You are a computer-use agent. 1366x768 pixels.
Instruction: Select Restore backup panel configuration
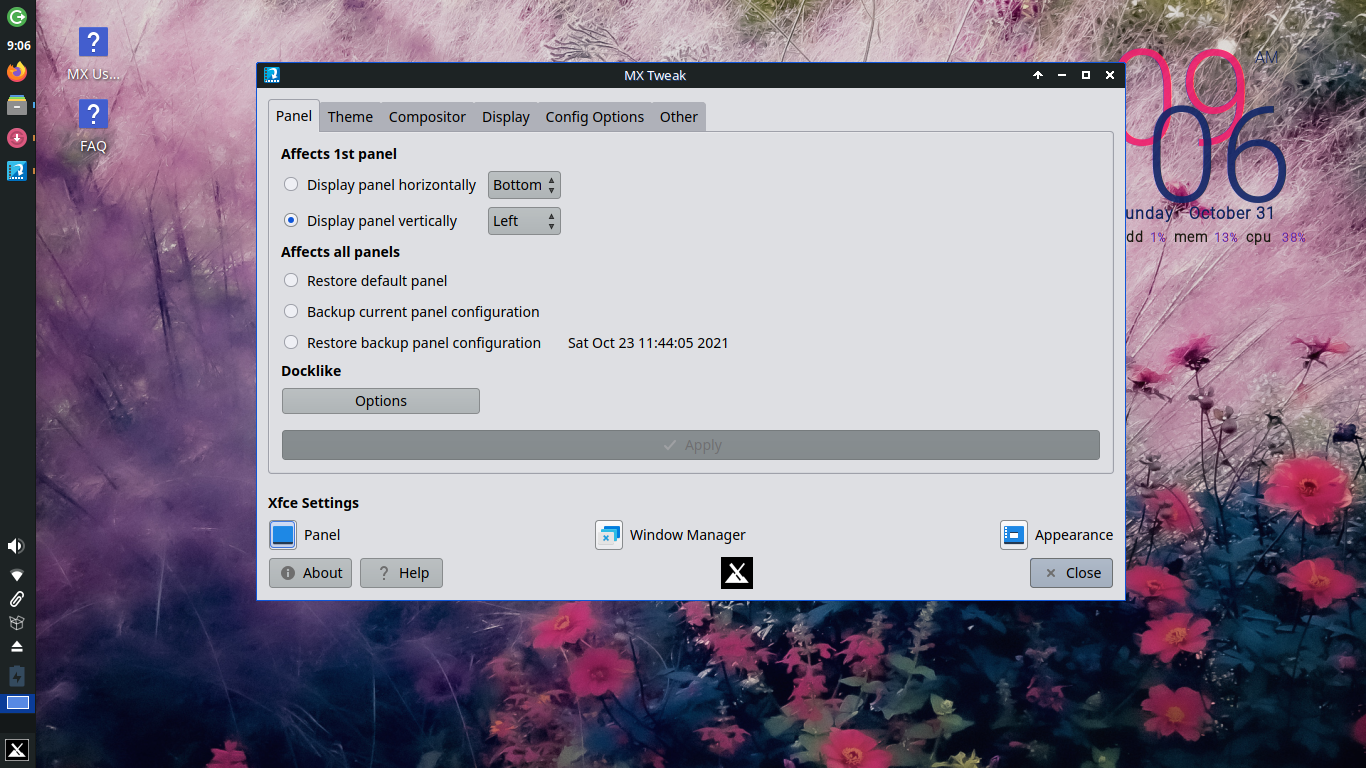[291, 342]
